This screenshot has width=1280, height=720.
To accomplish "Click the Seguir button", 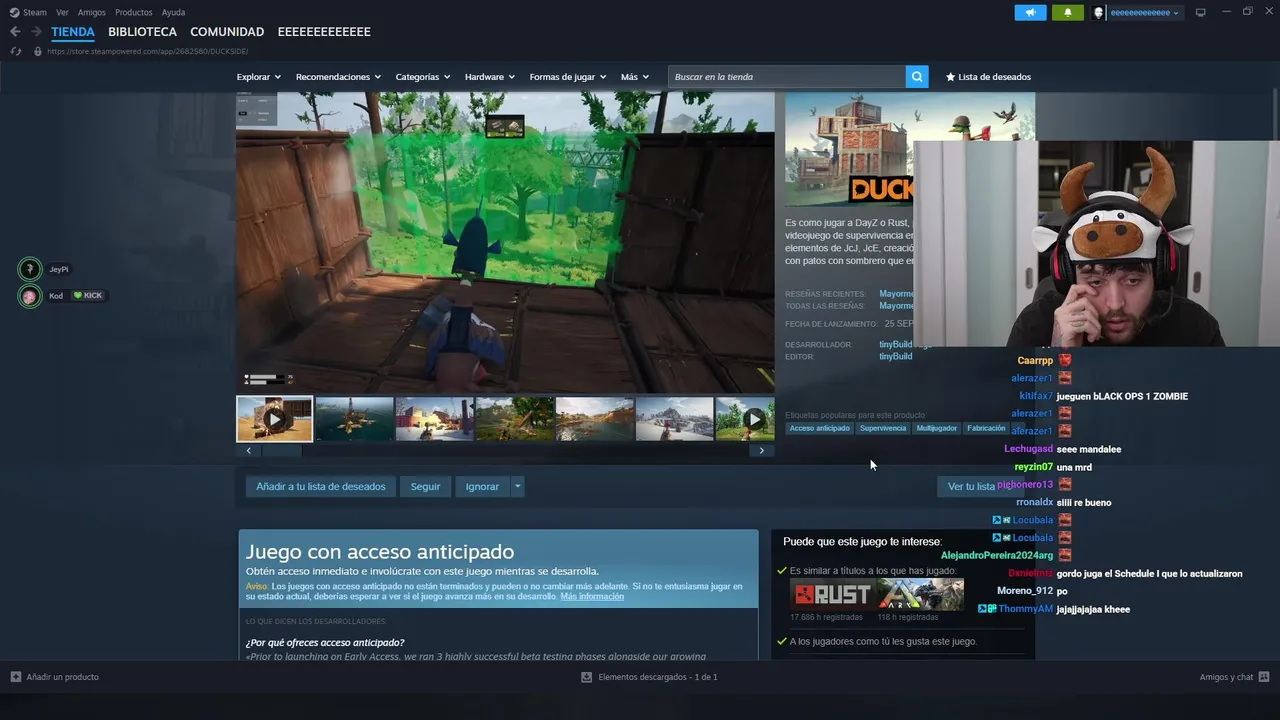I will (425, 486).
